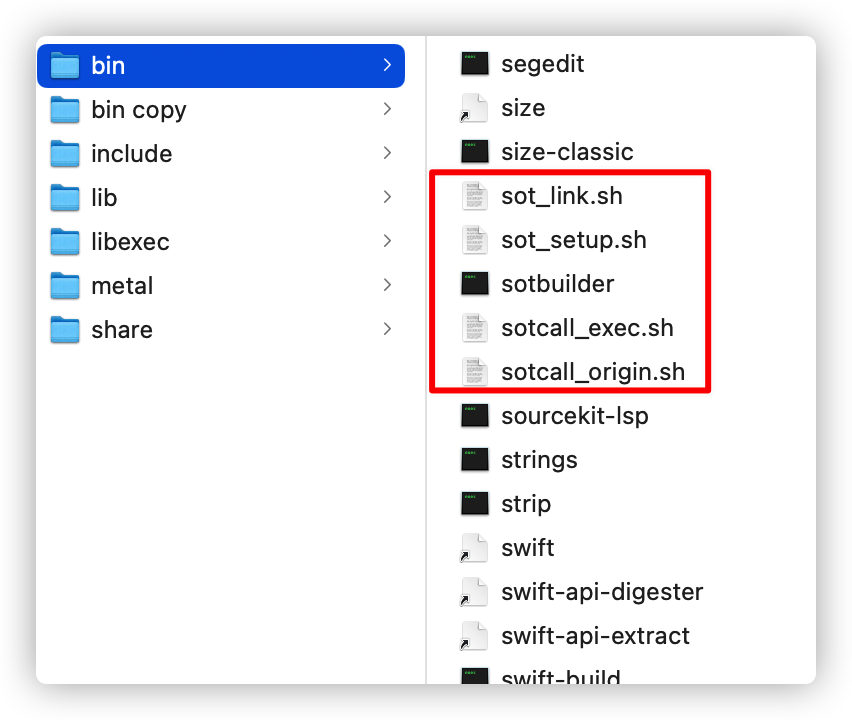Expand the include folder chevron
This screenshot has width=852, height=720.
[x=387, y=153]
